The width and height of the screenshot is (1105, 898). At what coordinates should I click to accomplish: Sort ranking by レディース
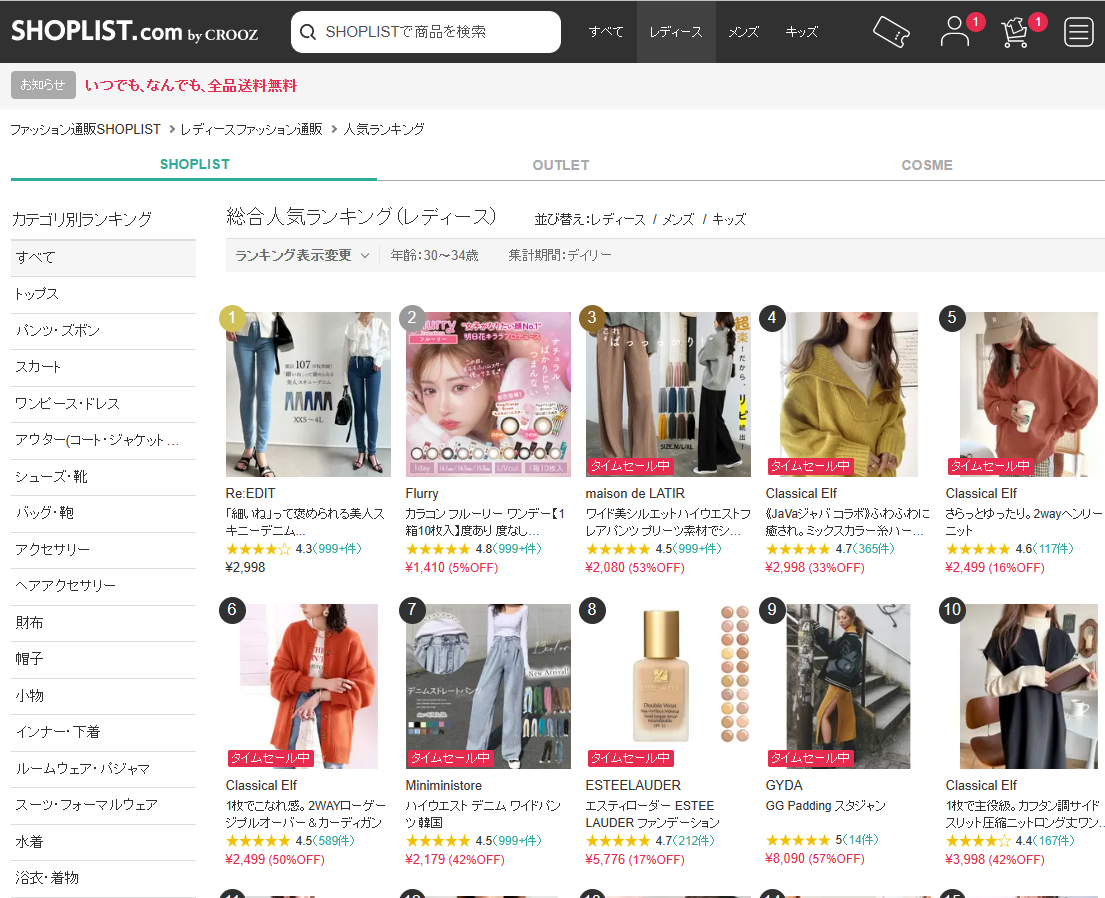(x=617, y=219)
